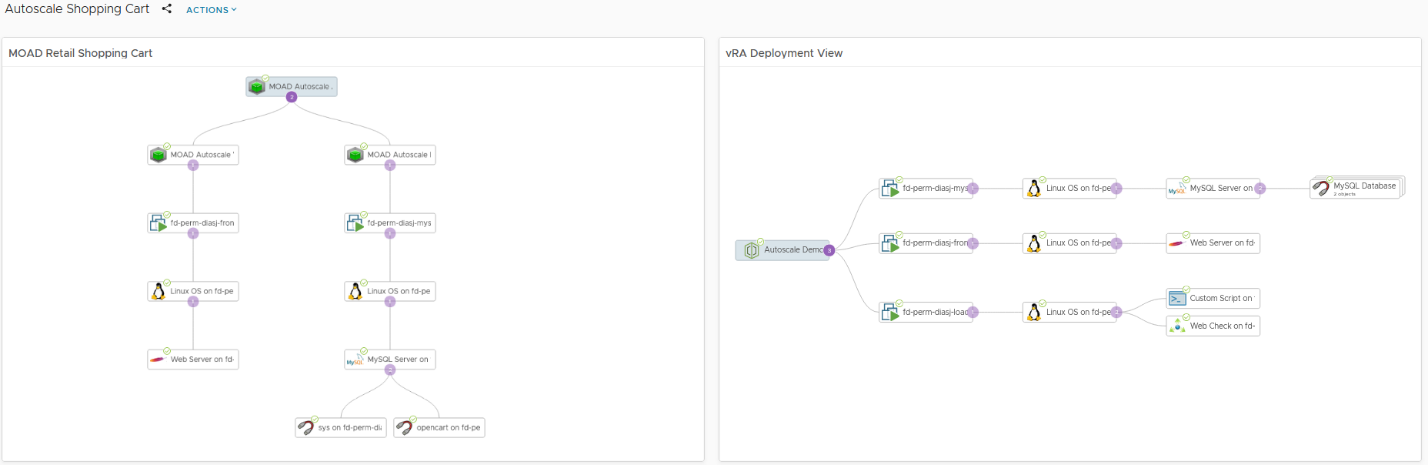The width and height of the screenshot is (1428, 465).
Task: Select the MySQL Database stacked objects icon
Action: point(1322,187)
